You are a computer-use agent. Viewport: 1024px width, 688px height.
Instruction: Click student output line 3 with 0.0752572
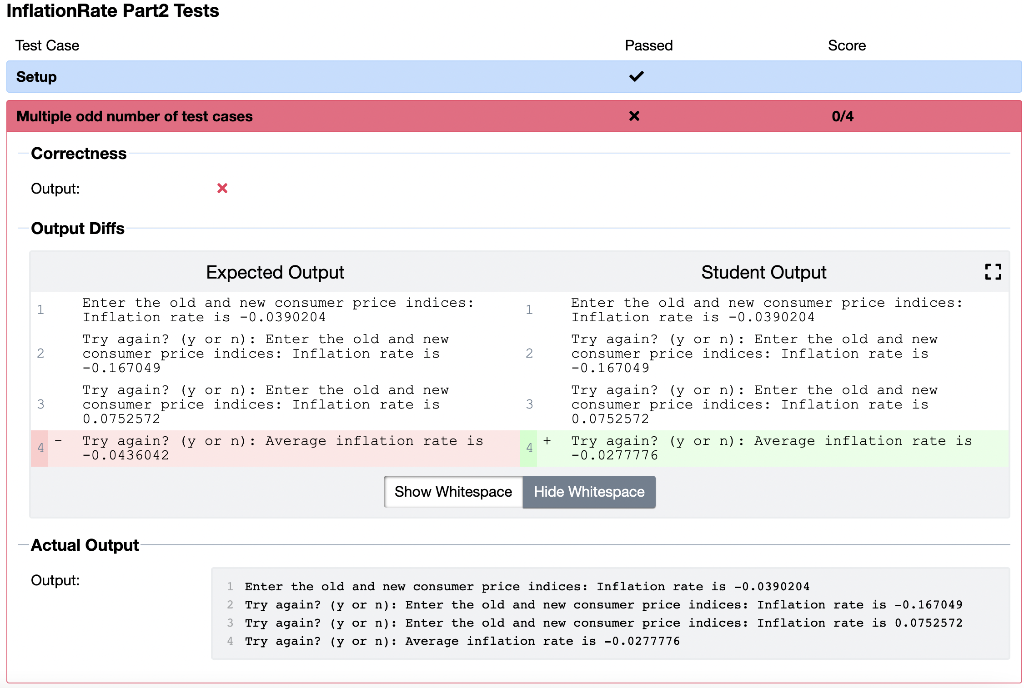click(754, 404)
